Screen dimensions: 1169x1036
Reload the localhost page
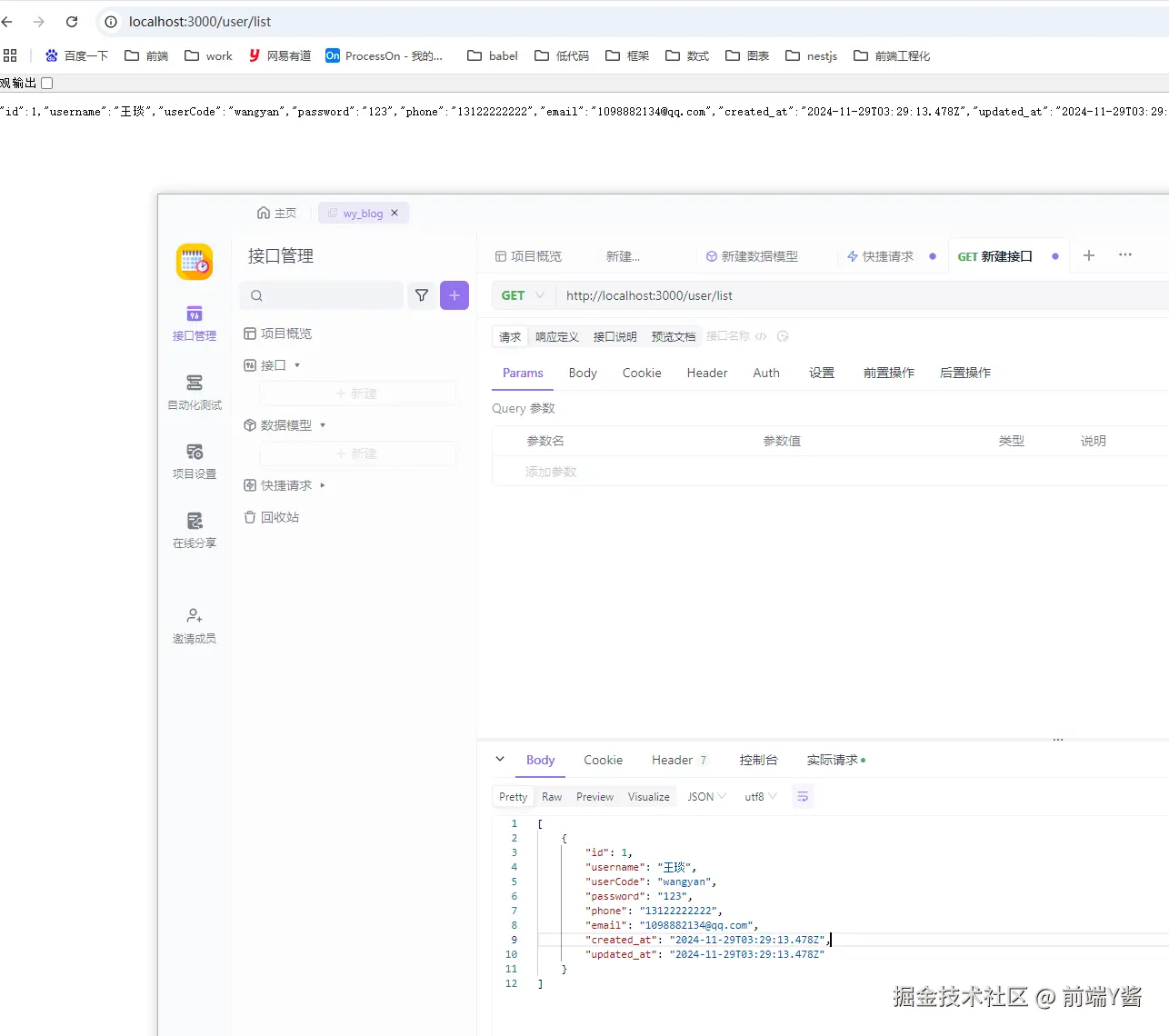pyautogui.click(x=72, y=22)
